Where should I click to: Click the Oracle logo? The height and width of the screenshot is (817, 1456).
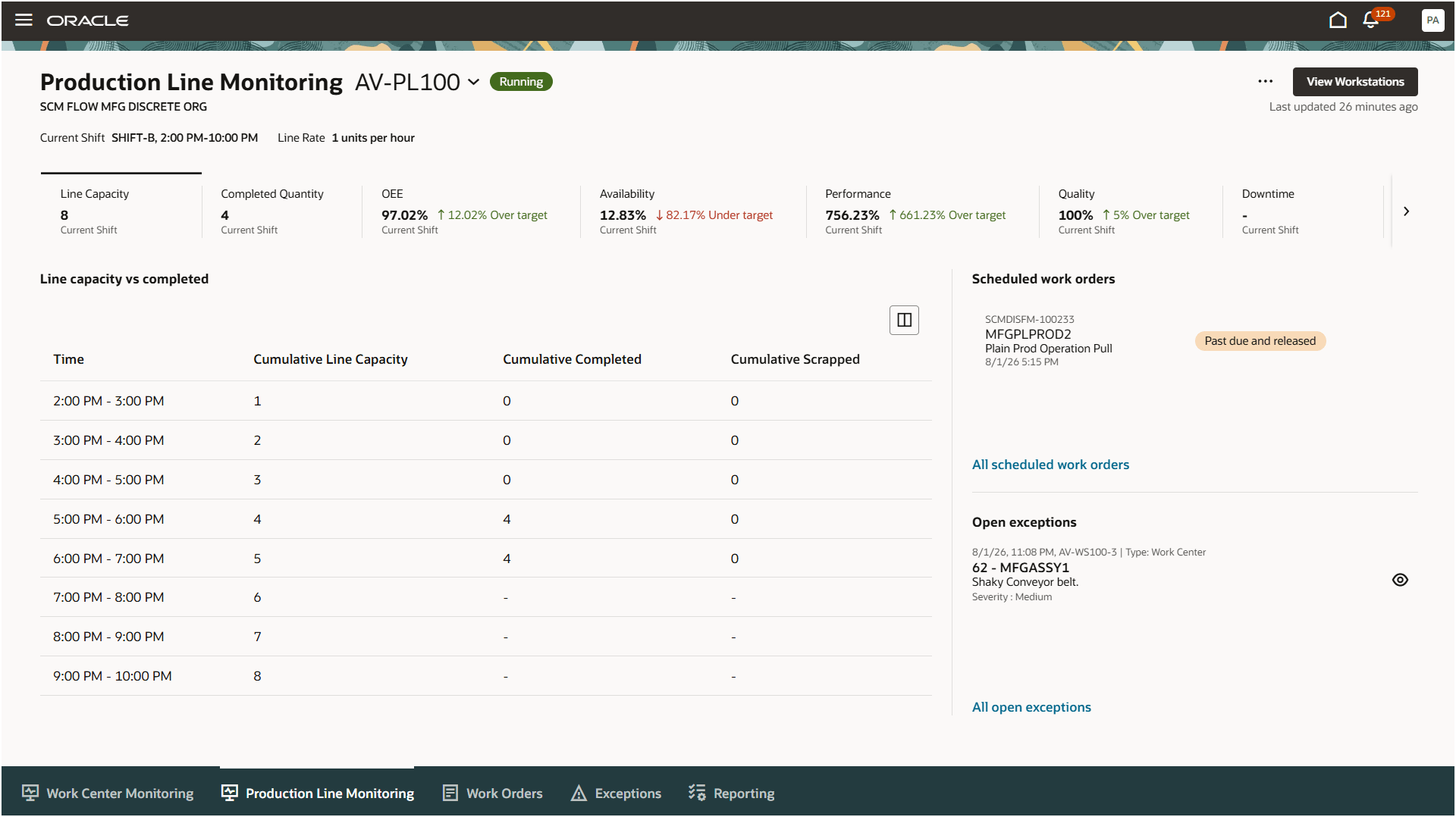point(88,20)
